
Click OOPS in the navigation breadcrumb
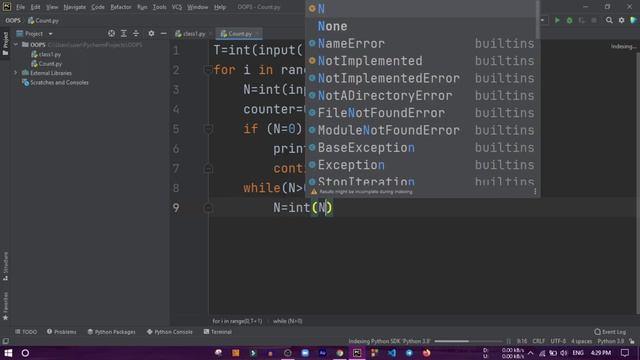pos(13,20)
